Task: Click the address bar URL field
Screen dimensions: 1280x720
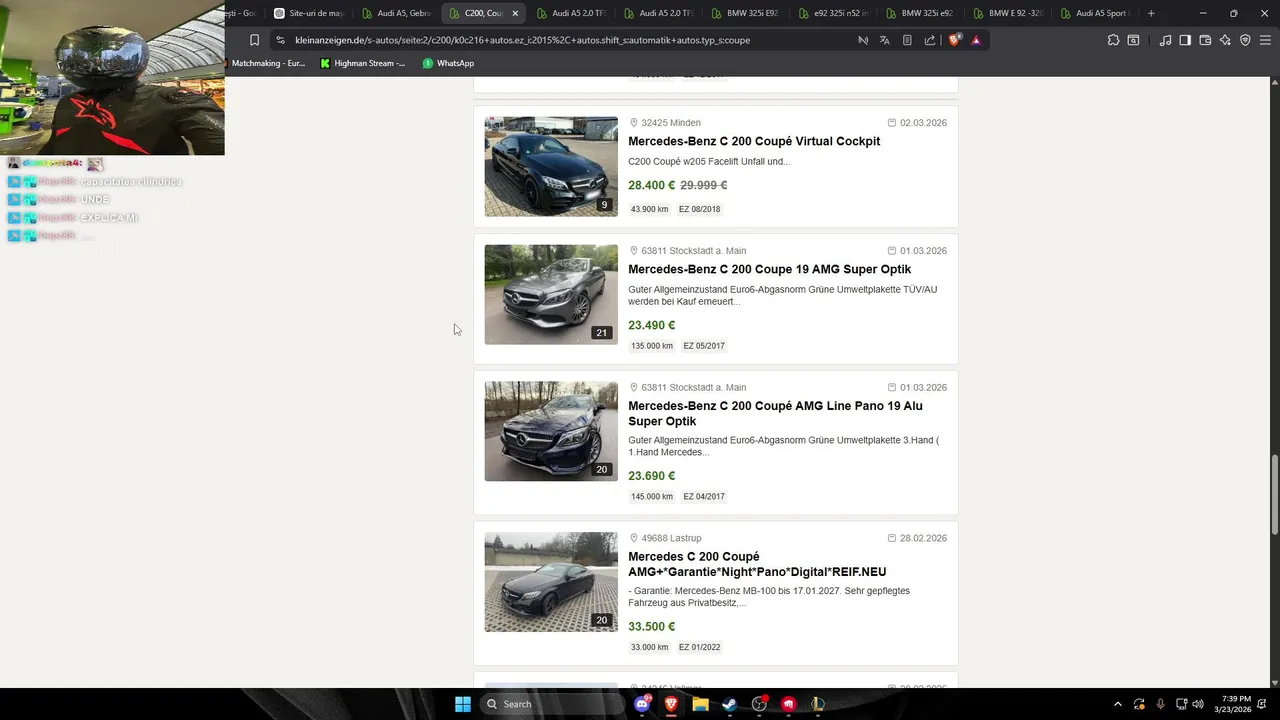Action: [570, 40]
